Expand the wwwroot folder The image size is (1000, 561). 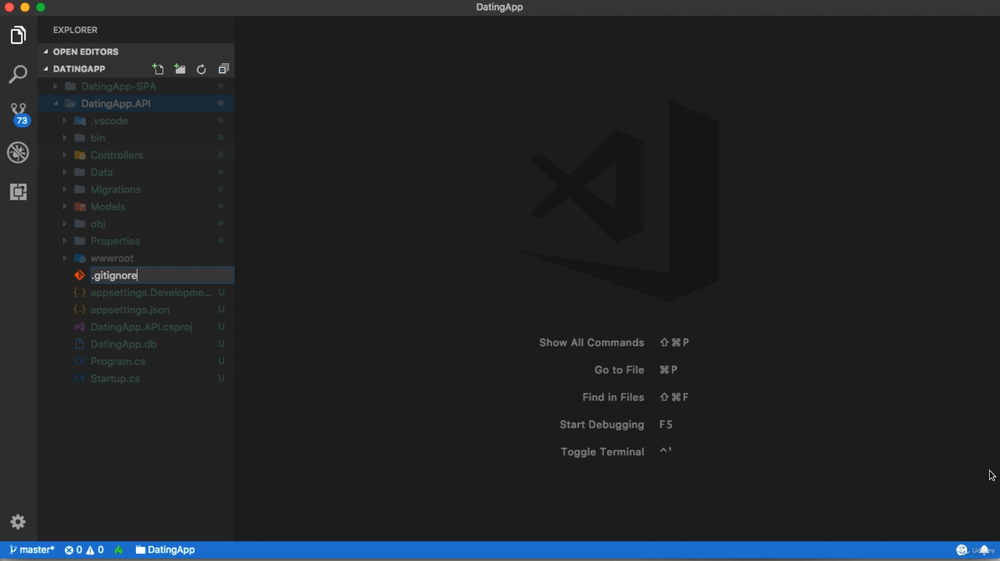136,258
